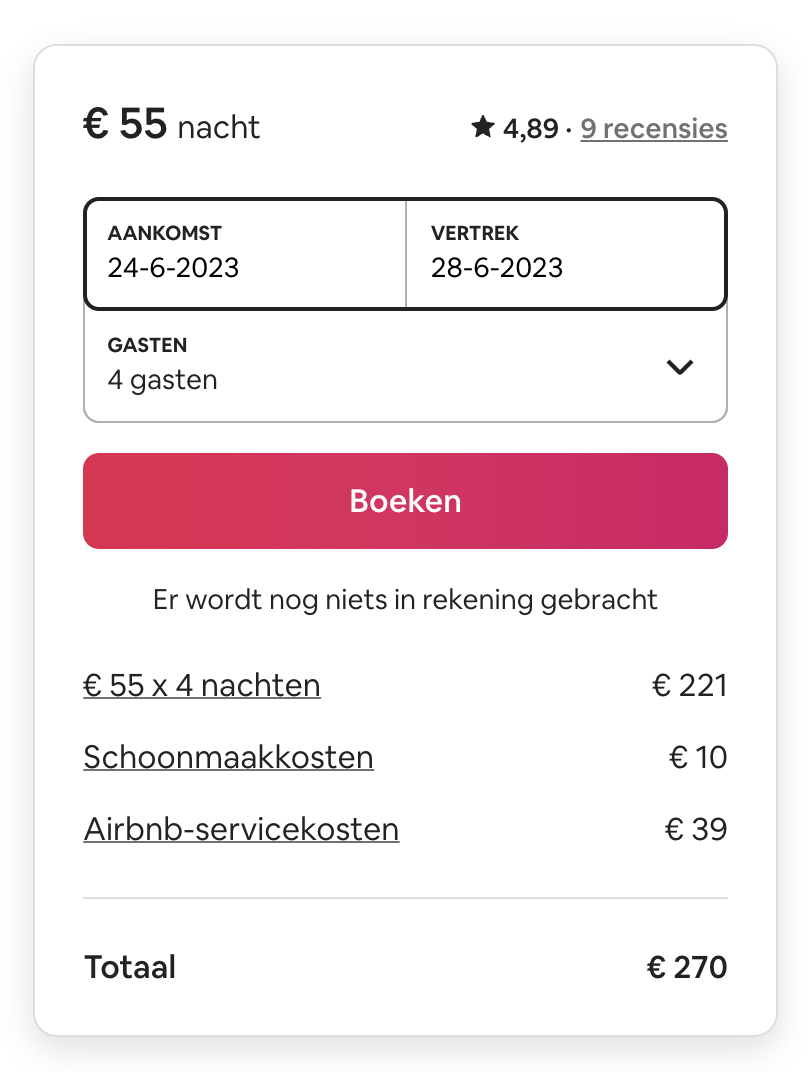
Task: Click the 24-6-2023 arrival date
Action: [x=173, y=268]
